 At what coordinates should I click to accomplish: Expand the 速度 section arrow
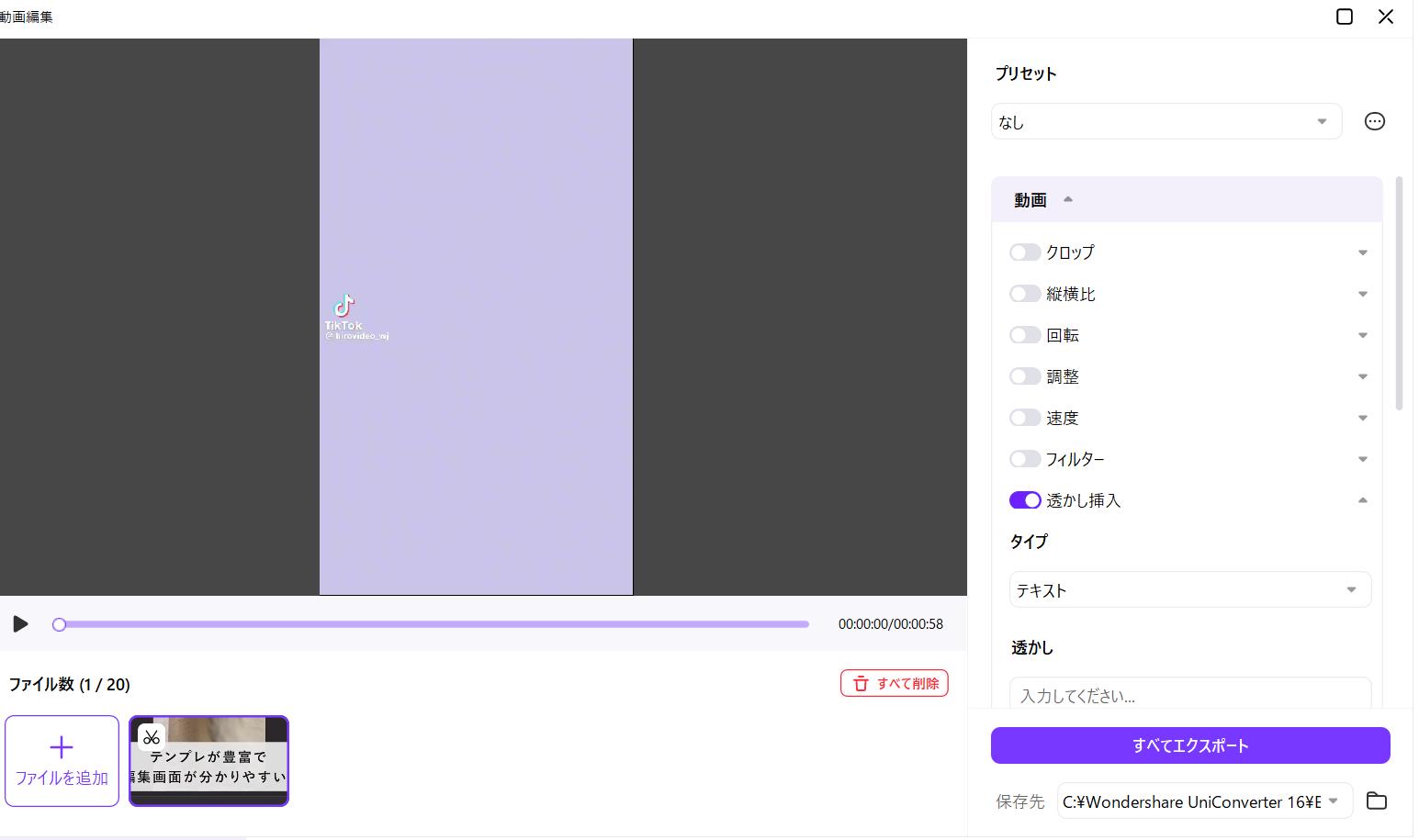point(1362,419)
